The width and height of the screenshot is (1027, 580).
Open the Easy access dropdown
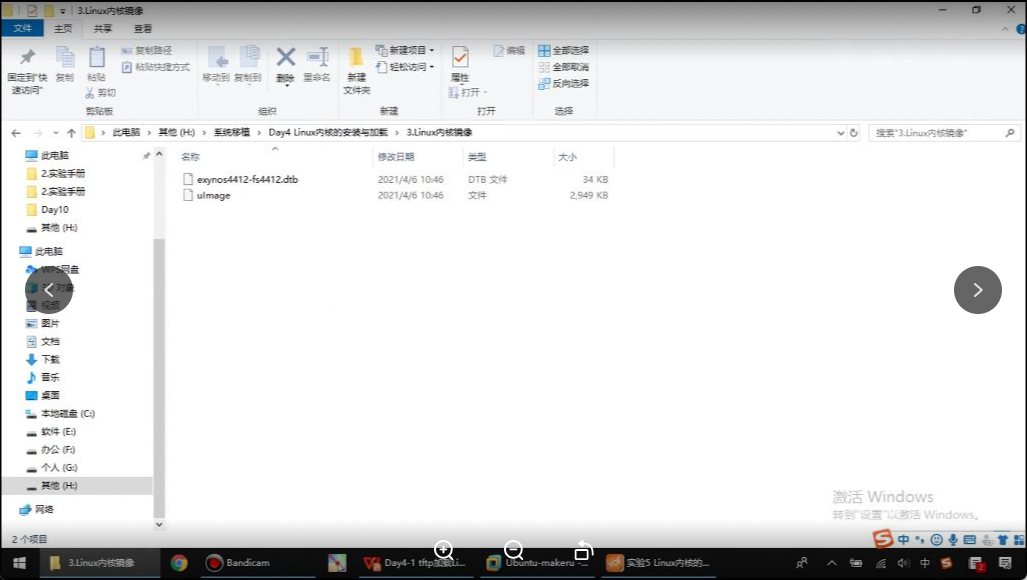(x=405, y=67)
